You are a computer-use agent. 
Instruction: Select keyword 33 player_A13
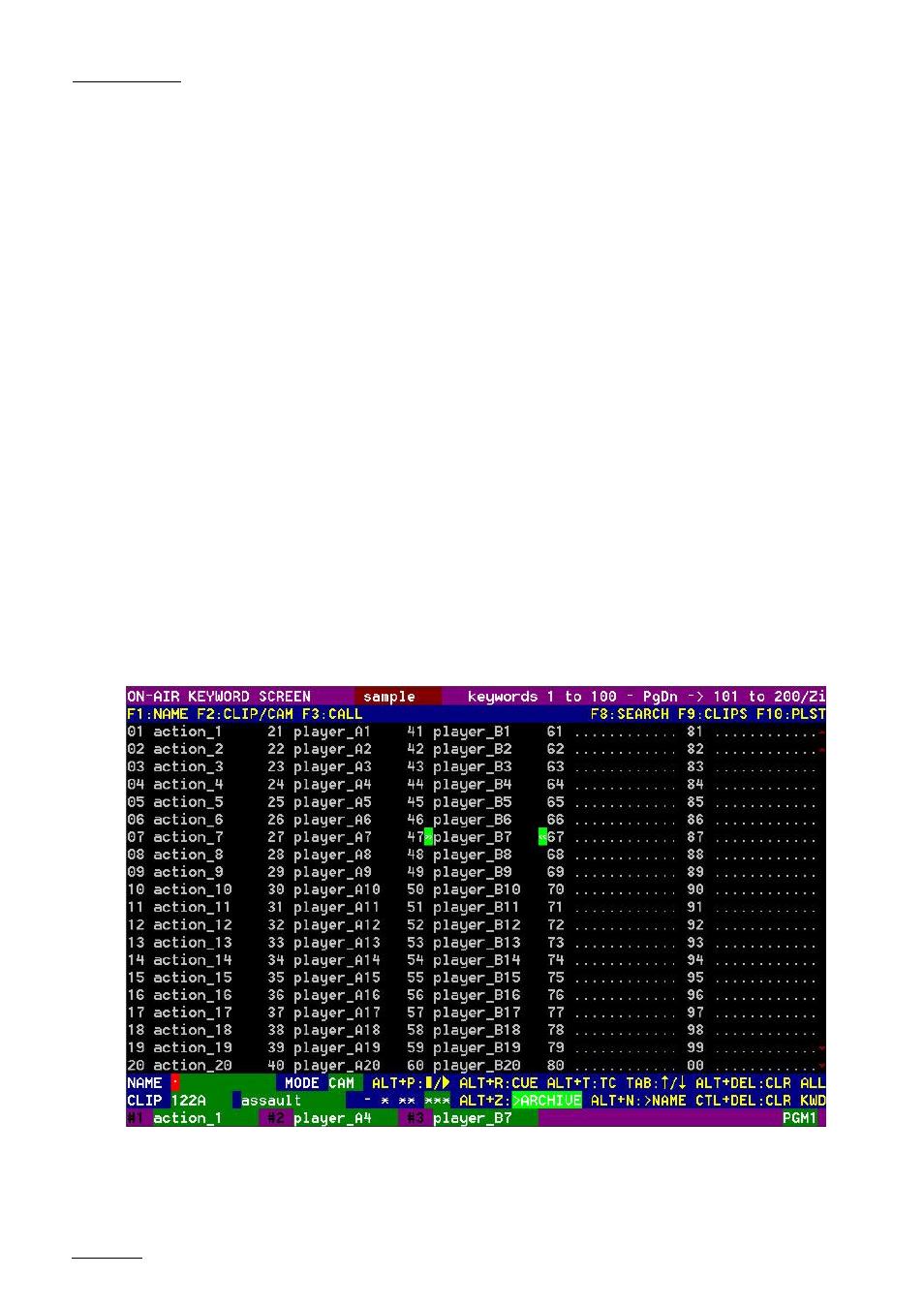pos(323,943)
